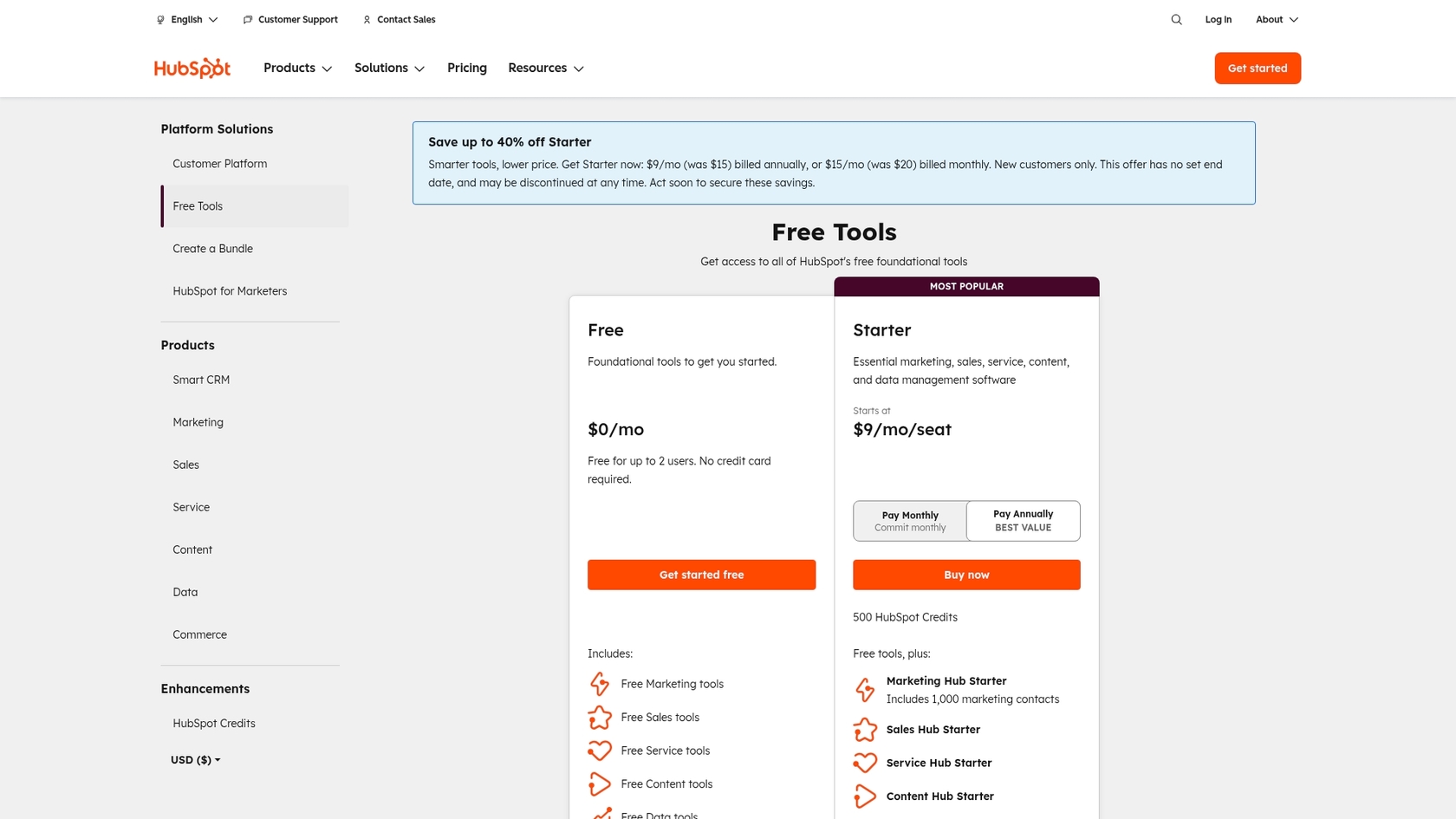1456x819 pixels.
Task: Open the HubSpot Credits sidebar entry
Action: click(x=213, y=723)
